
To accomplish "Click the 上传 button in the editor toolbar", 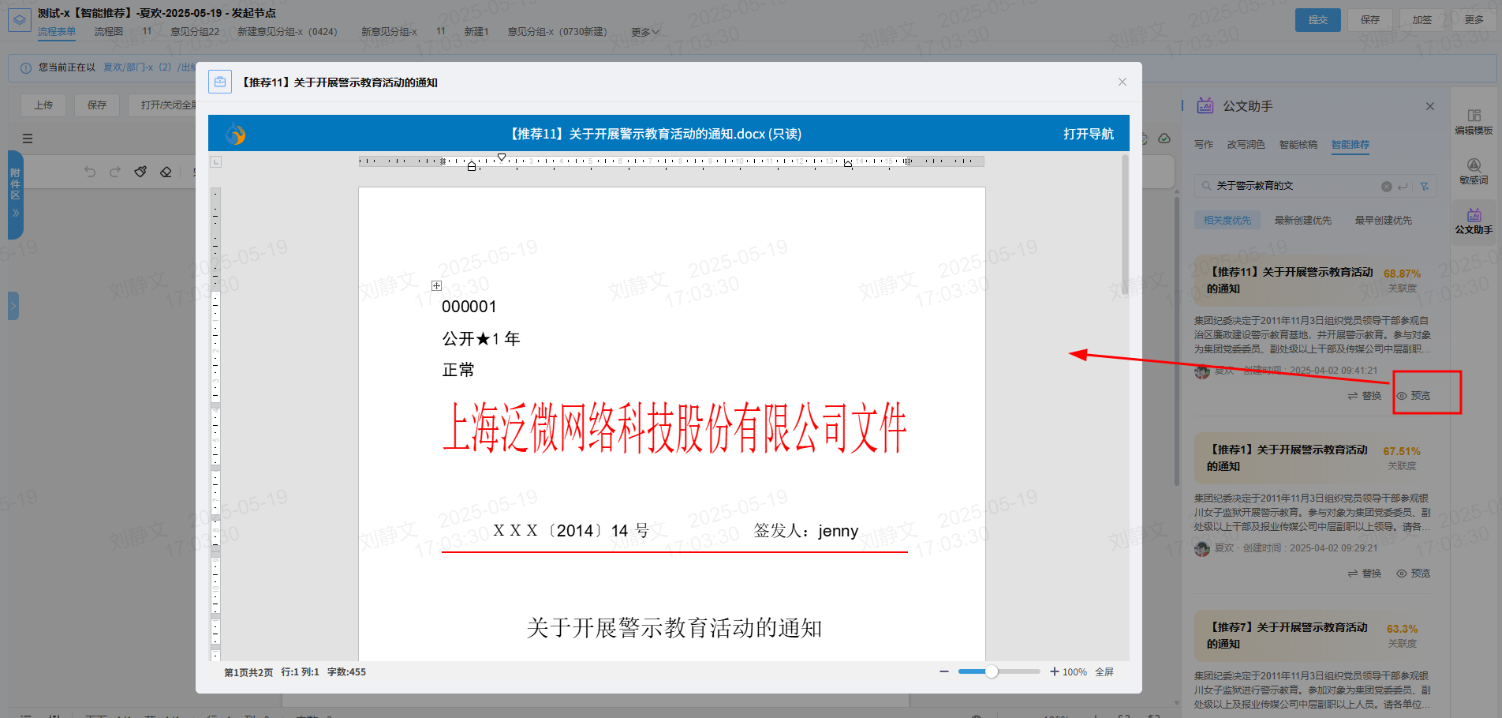I will point(43,105).
